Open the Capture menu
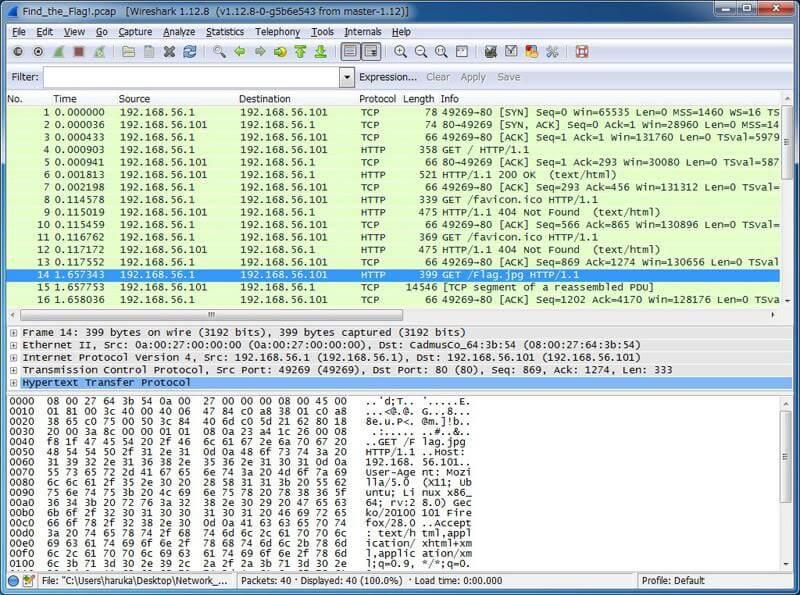The image size is (800, 595). (x=135, y=32)
